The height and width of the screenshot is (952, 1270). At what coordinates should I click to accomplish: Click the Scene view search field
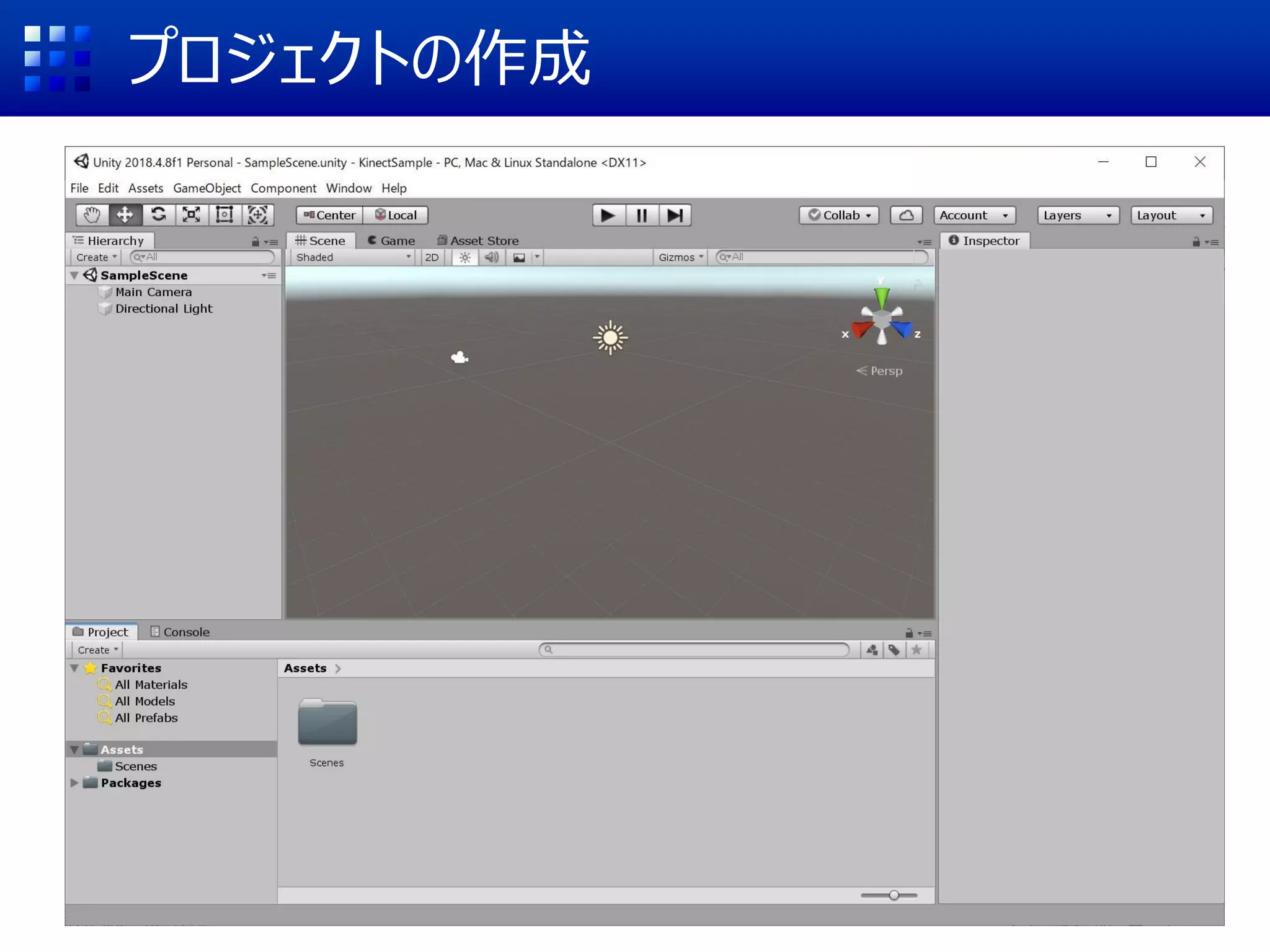tap(822, 257)
